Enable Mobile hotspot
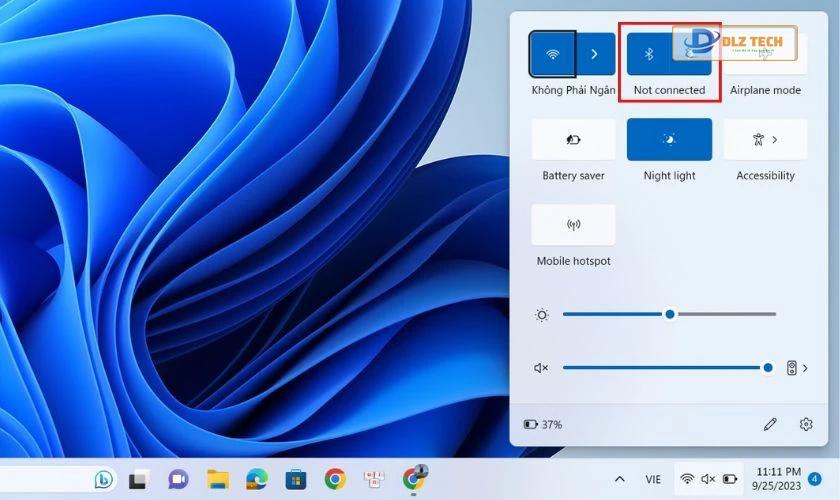Screen dimensions: 840x500 click(573, 225)
